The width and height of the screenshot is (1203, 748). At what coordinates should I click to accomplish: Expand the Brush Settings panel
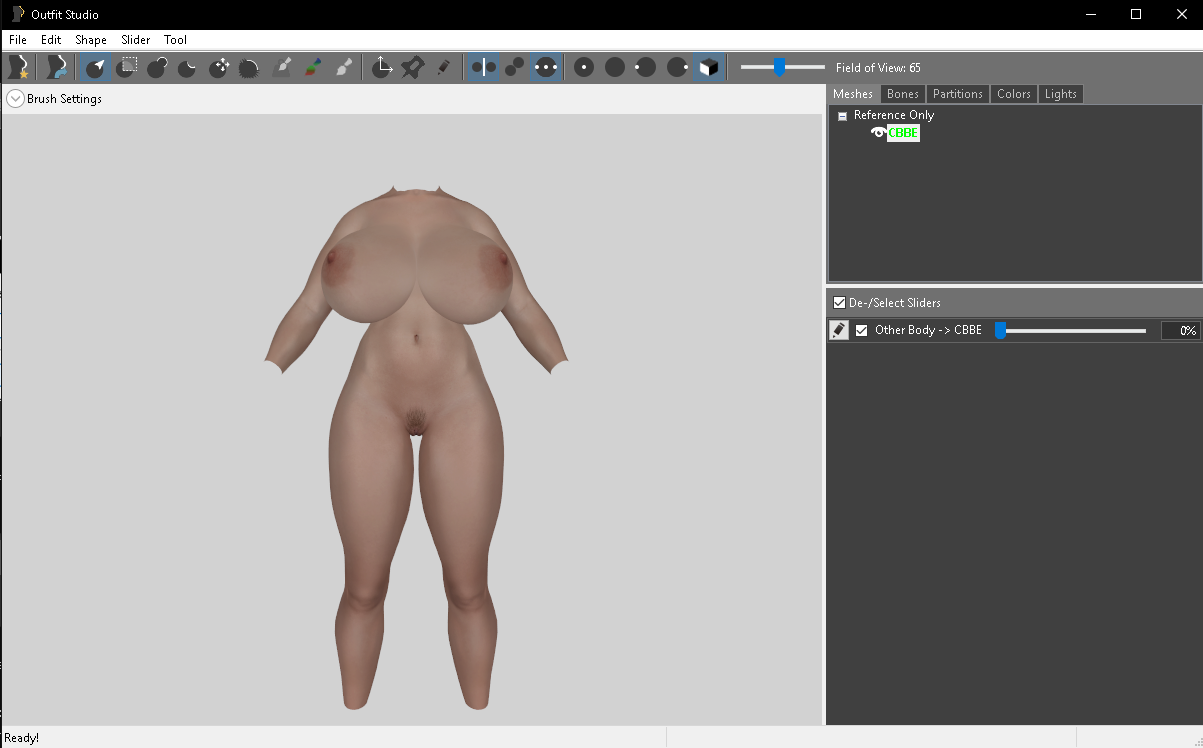(x=15, y=99)
